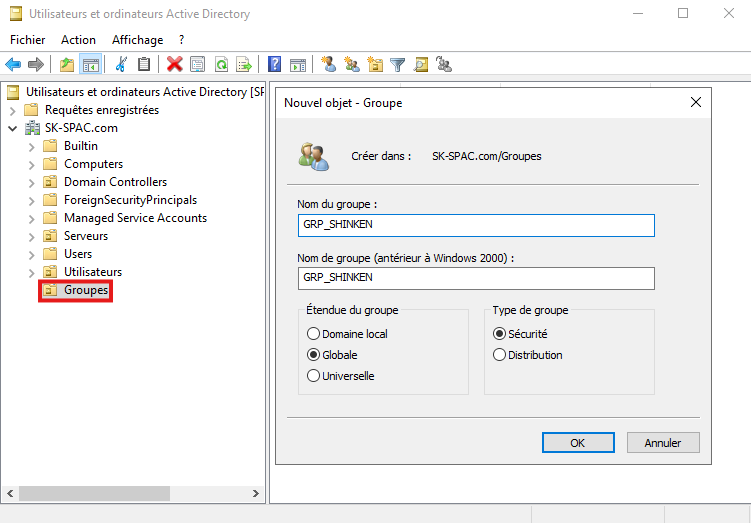The image size is (751, 523).
Task: Open the Affichage menu
Action: point(137,40)
